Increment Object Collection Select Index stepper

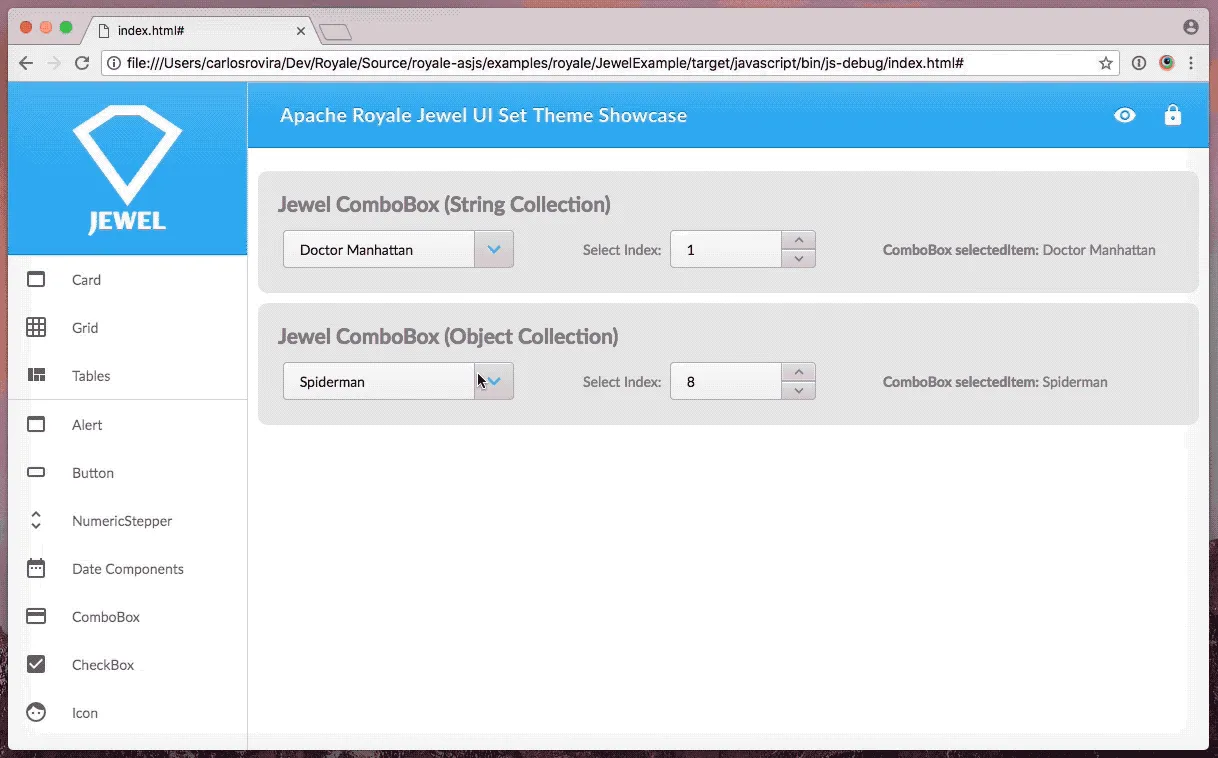pos(798,372)
